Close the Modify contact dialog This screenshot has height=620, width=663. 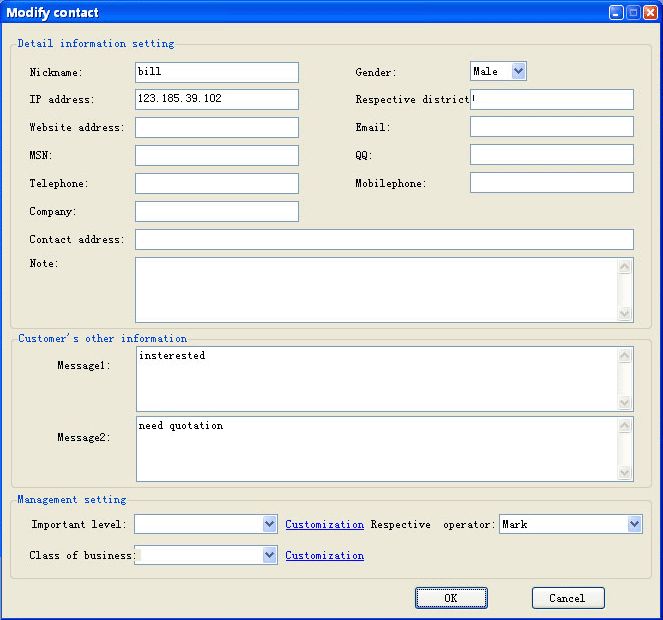[x=650, y=13]
